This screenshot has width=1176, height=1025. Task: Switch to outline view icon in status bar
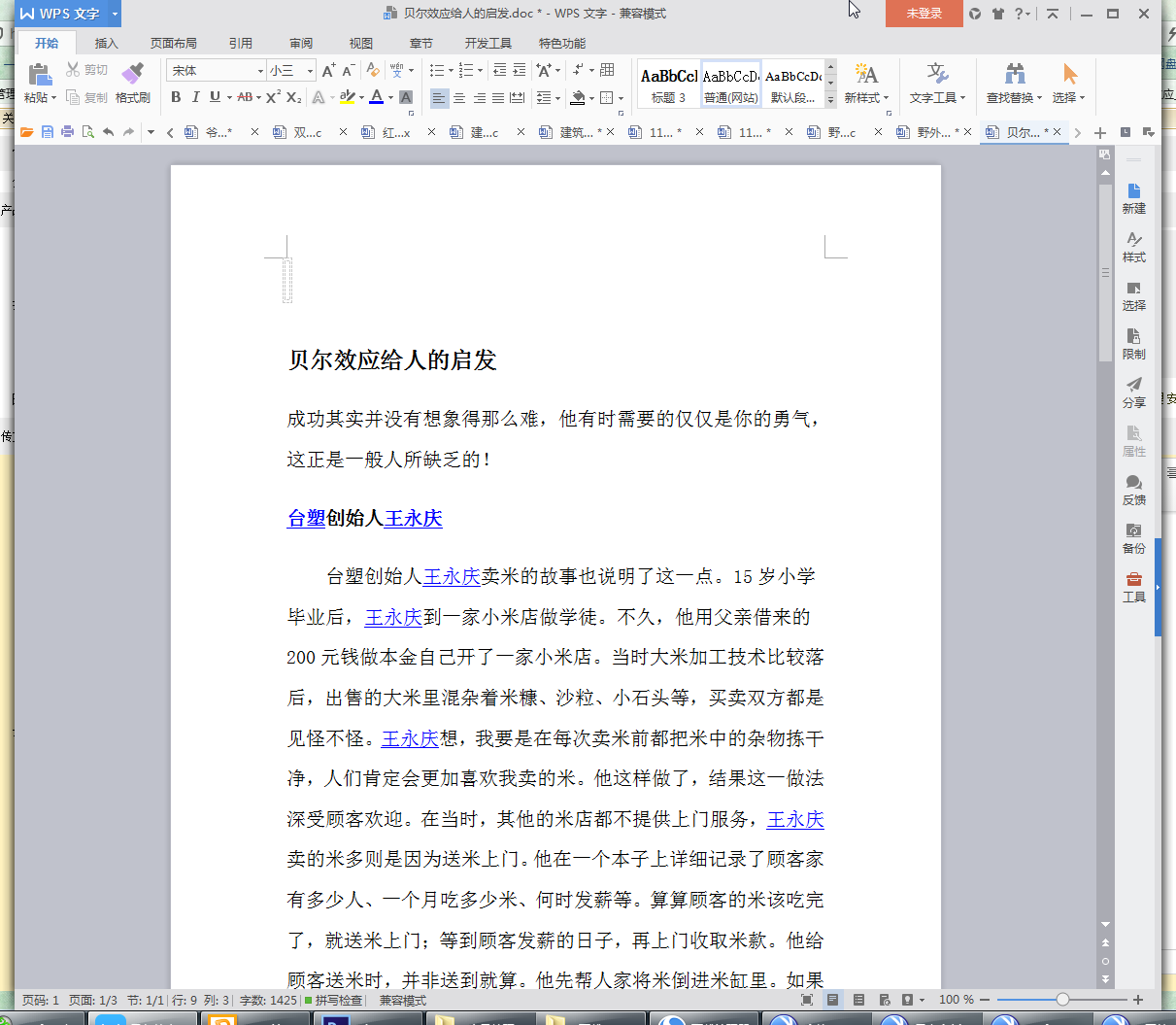[858, 1000]
